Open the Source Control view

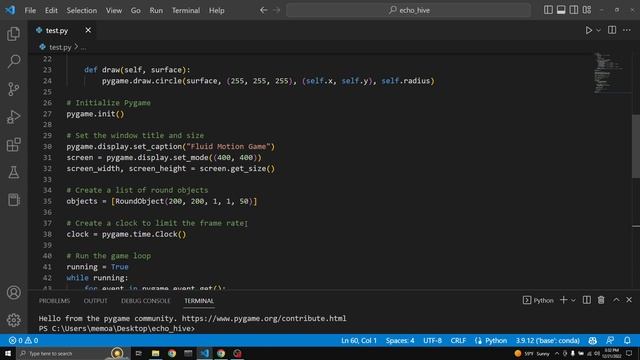click(x=13, y=89)
